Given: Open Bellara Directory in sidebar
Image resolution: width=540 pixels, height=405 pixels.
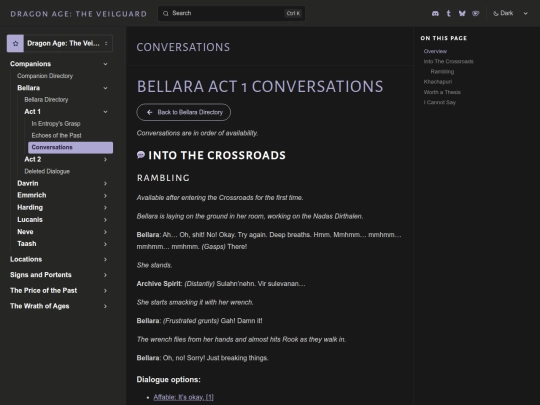Looking at the screenshot, I should [46, 100].
